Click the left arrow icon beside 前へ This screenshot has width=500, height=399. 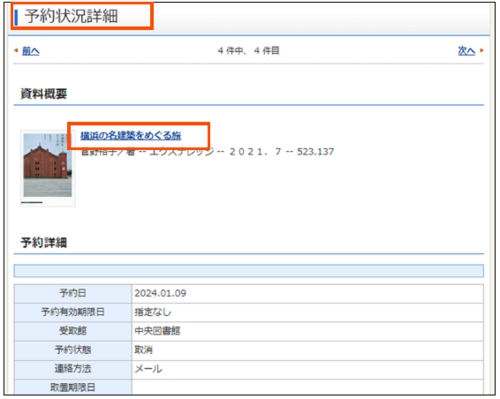(x=16, y=51)
